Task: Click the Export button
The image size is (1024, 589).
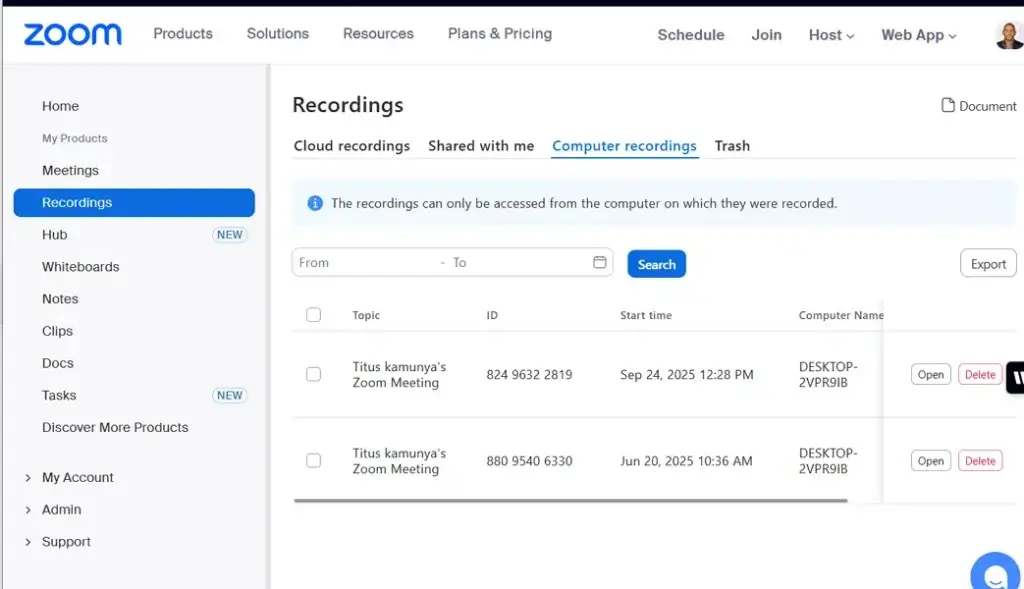Action: (988, 264)
